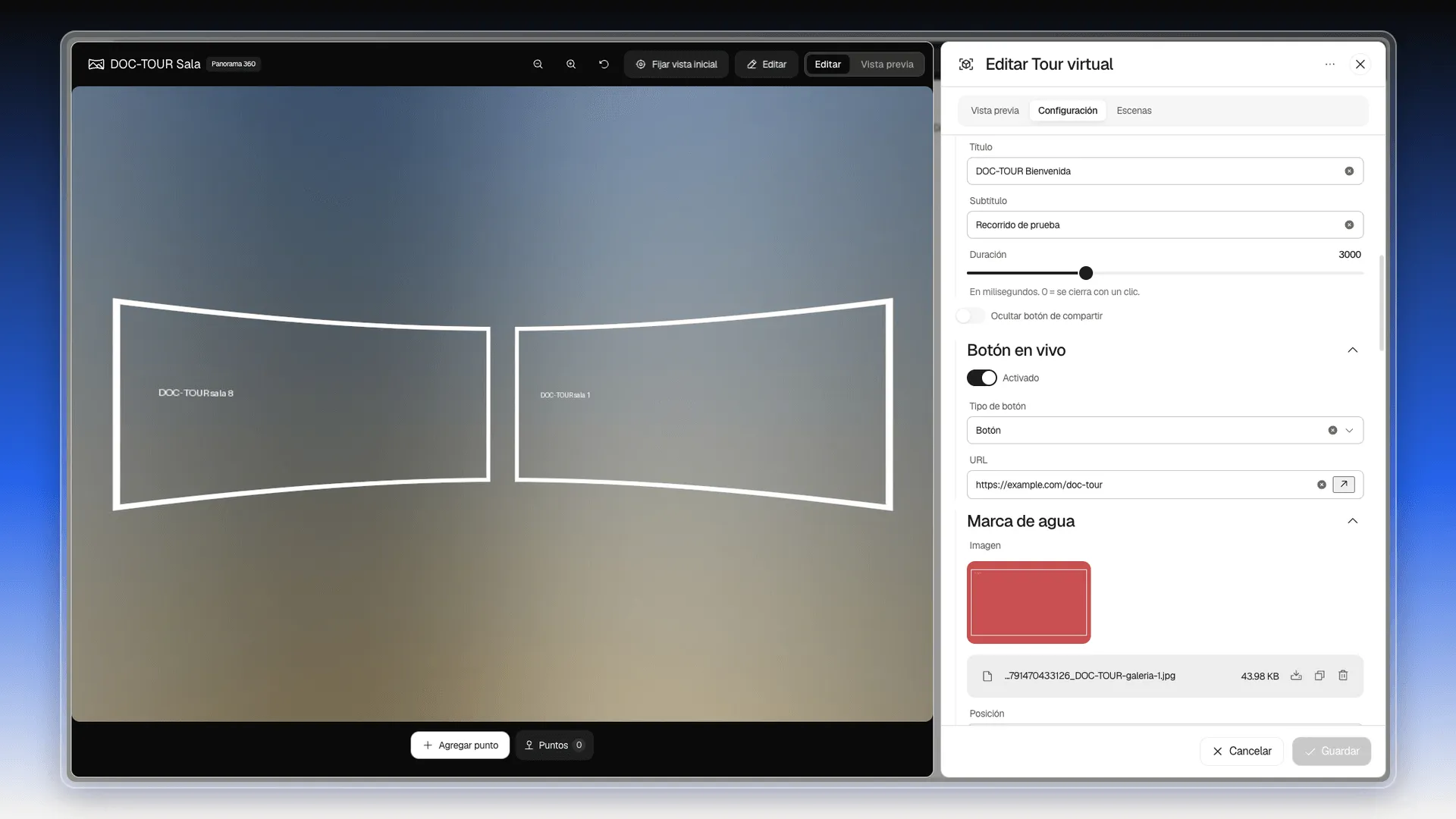
Task: Clear the URL field text
Action: [x=1322, y=485]
